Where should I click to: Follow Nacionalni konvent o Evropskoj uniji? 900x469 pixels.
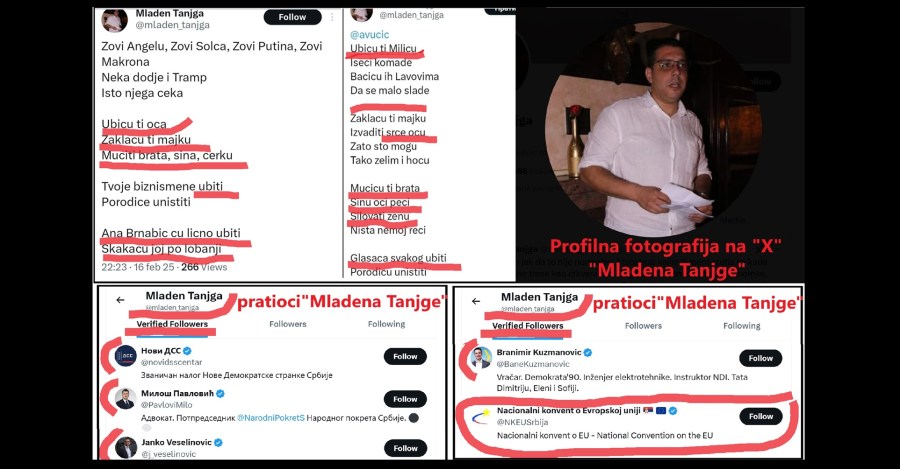[760, 416]
